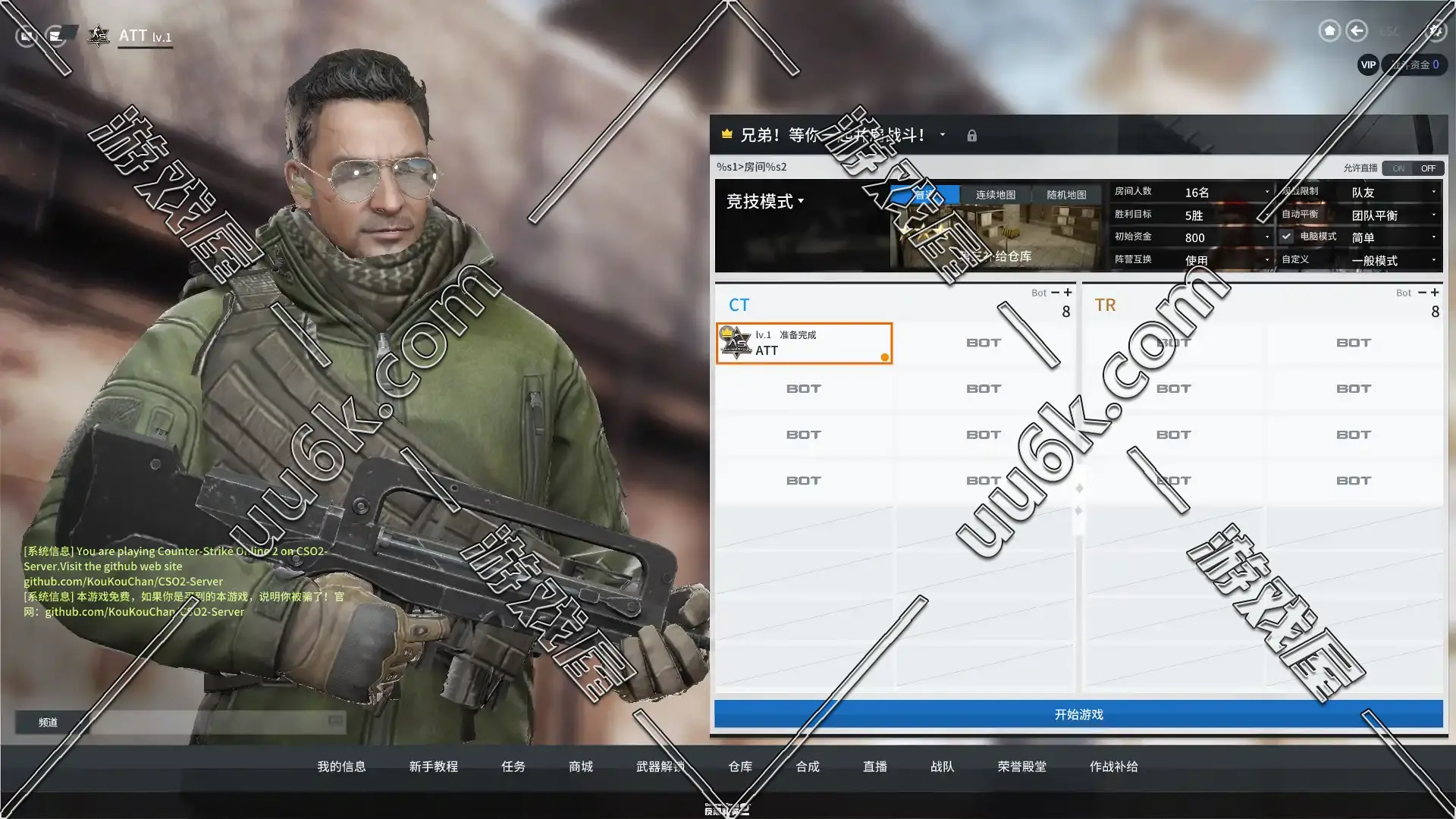Toggle the 电脑模式 checkbox

pyautogui.click(x=1286, y=237)
